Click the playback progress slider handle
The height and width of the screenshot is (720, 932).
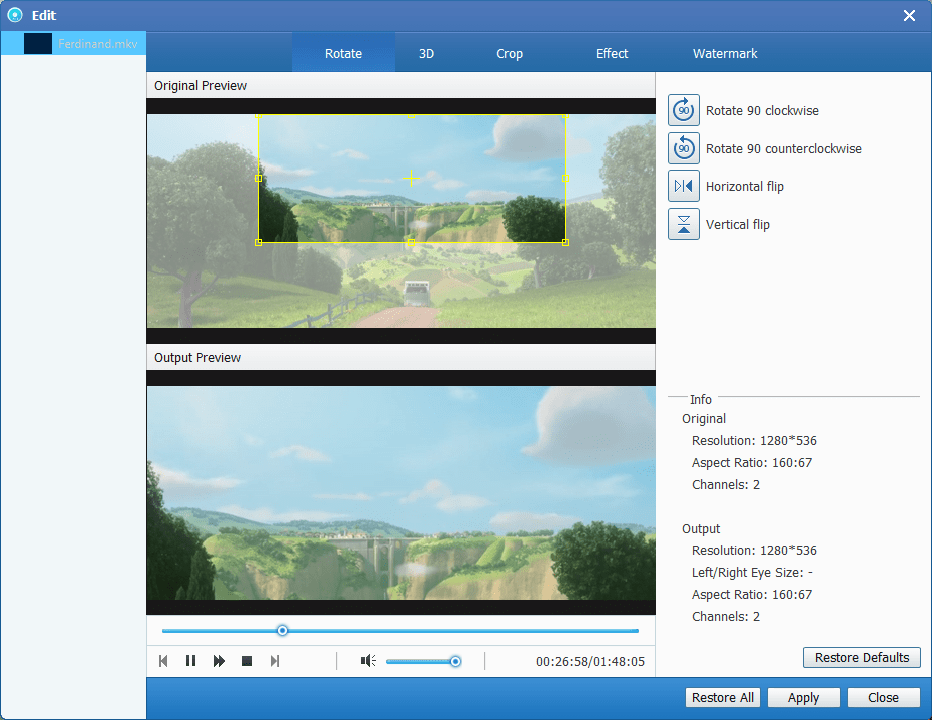(x=282, y=630)
